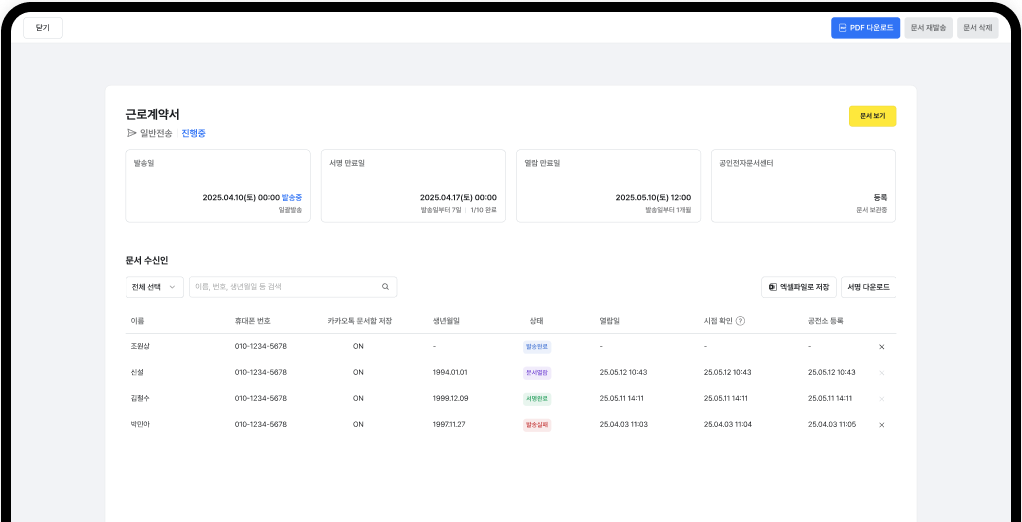1022x522 pixels.
Task: Toggle 카카오톡 문서함 저장 ON for 신설
Action: coord(358,372)
